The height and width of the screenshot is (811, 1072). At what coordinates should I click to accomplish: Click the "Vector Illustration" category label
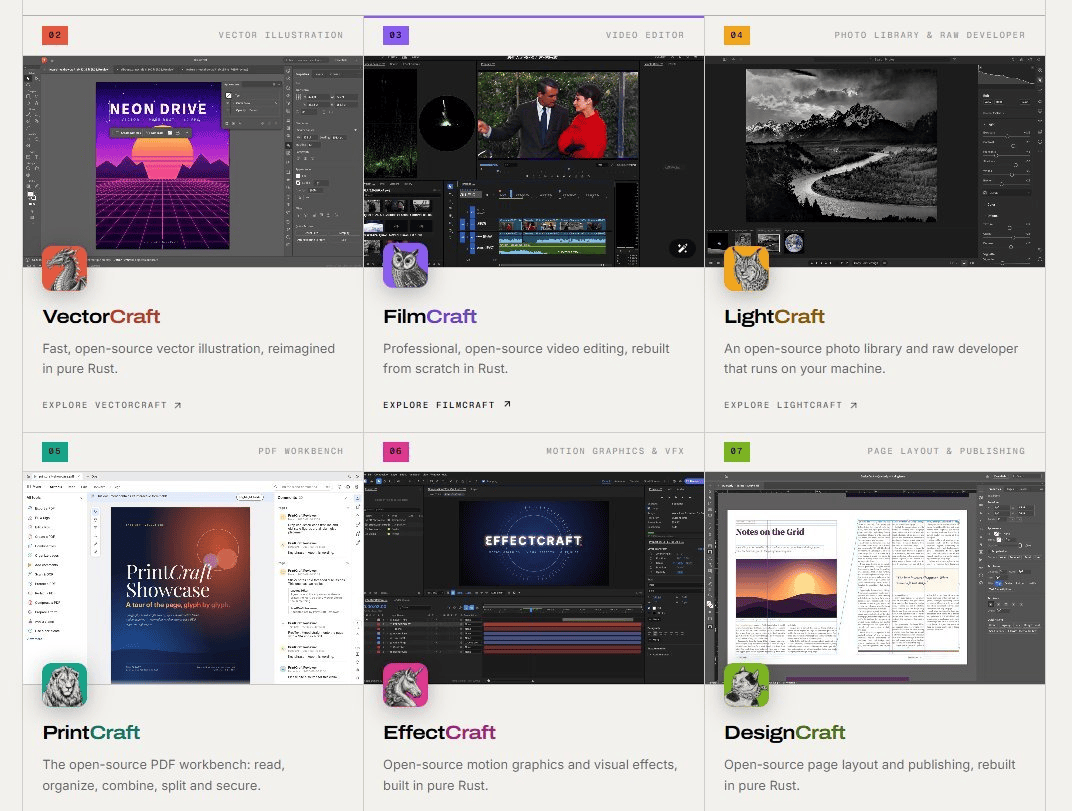[x=281, y=35]
